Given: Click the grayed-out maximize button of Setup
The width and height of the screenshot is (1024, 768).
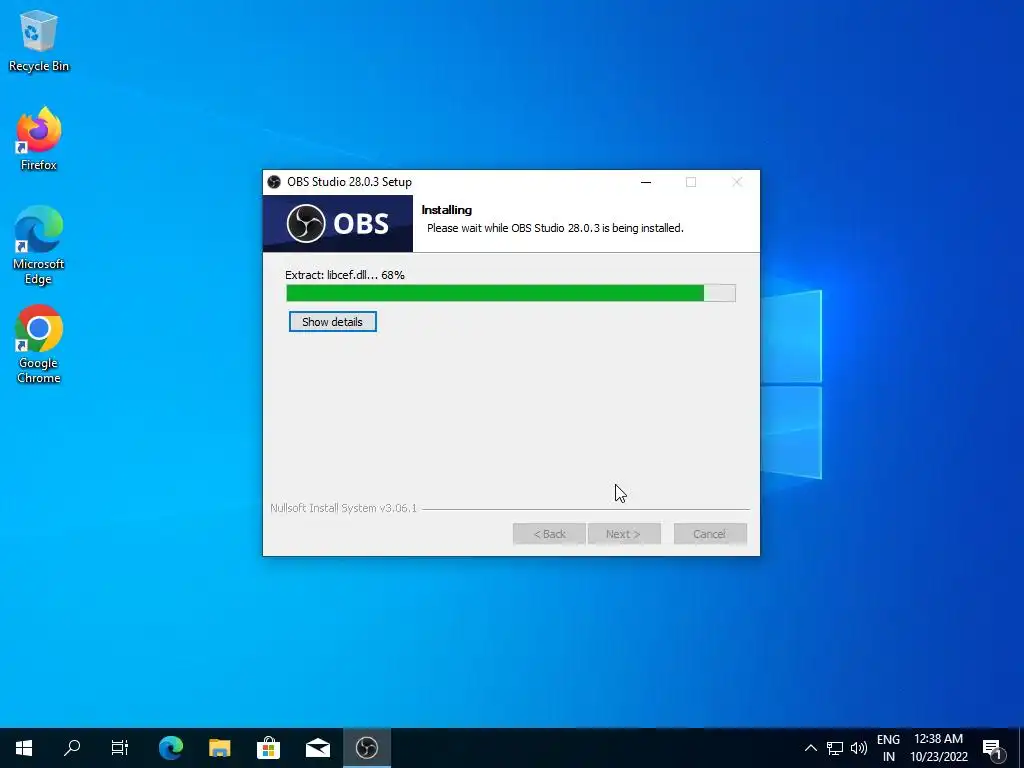Looking at the screenshot, I should pyautogui.click(x=691, y=182).
